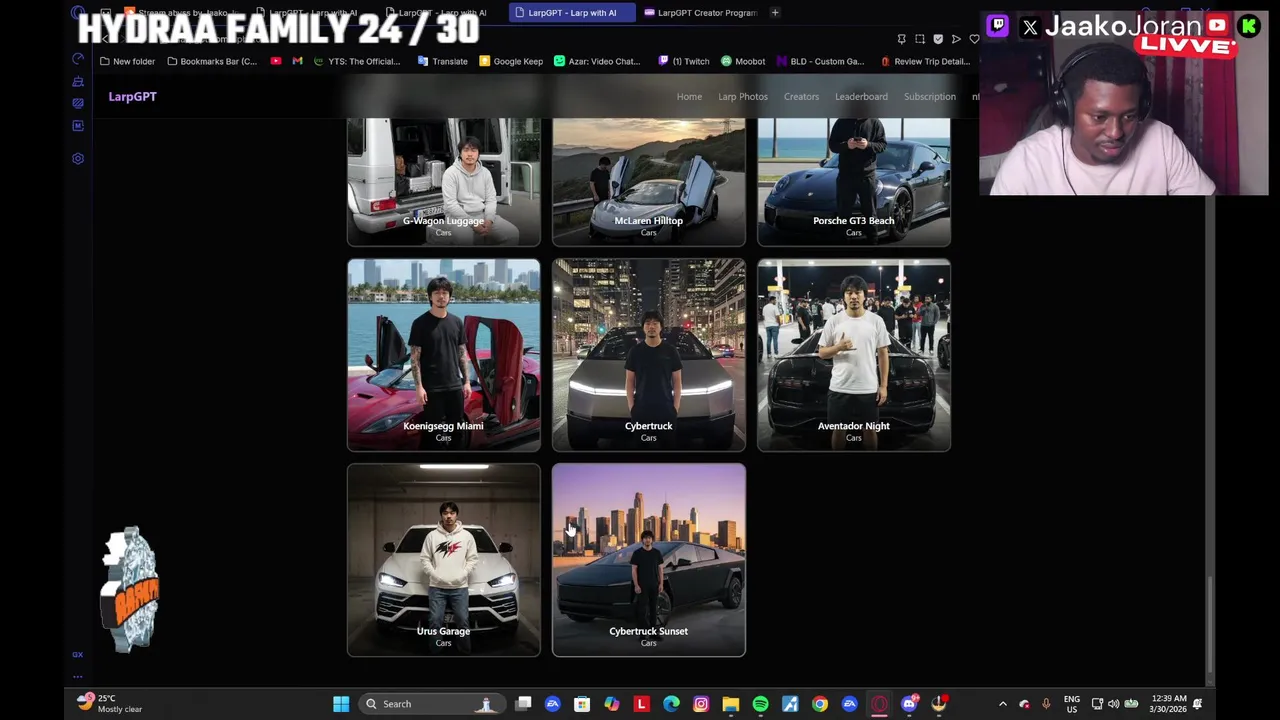The width and height of the screenshot is (1280, 720).
Task: Click the LarpGPT logo text
Action: click(132, 97)
